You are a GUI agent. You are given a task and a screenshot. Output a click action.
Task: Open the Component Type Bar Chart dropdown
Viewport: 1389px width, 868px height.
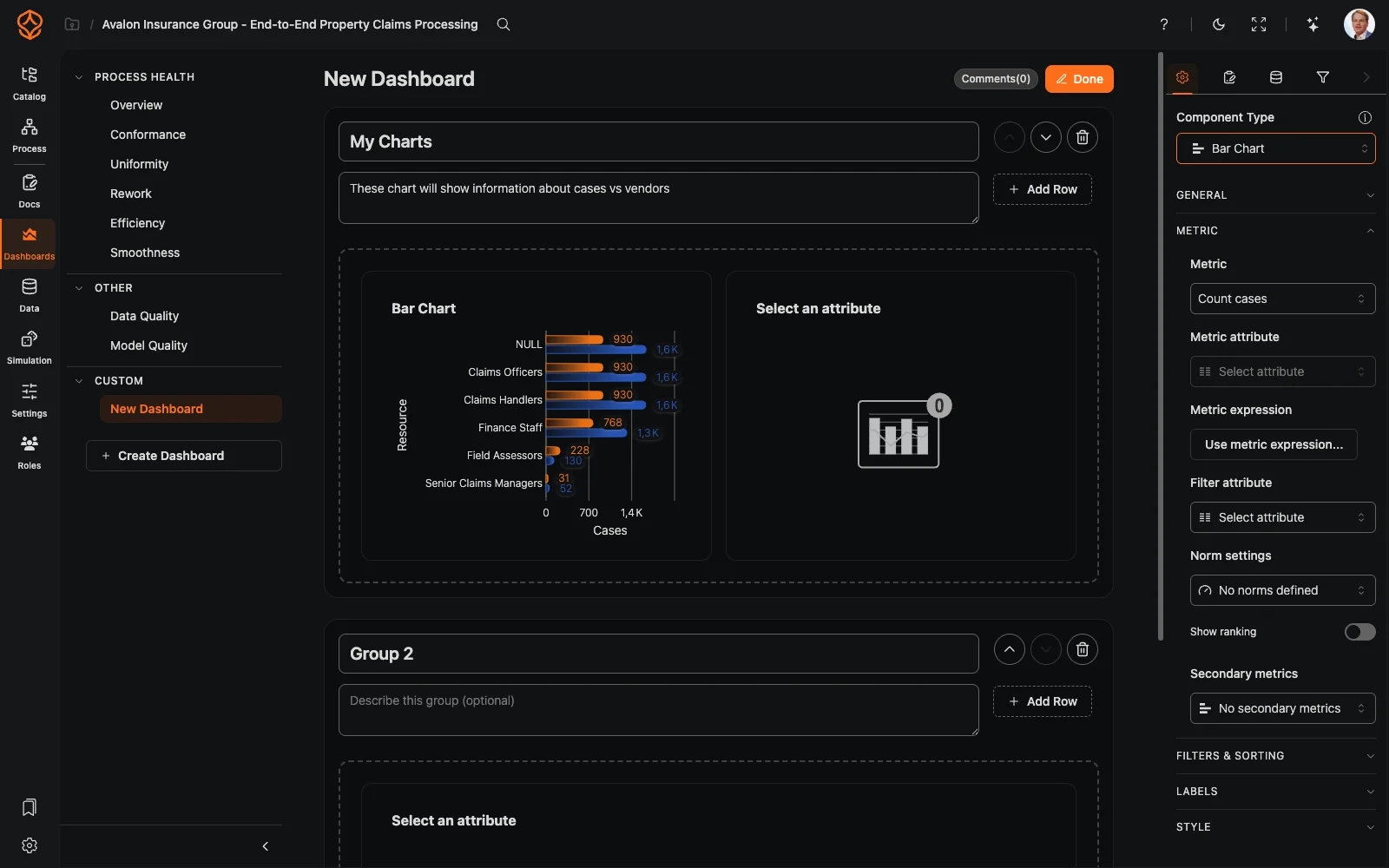pos(1276,148)
